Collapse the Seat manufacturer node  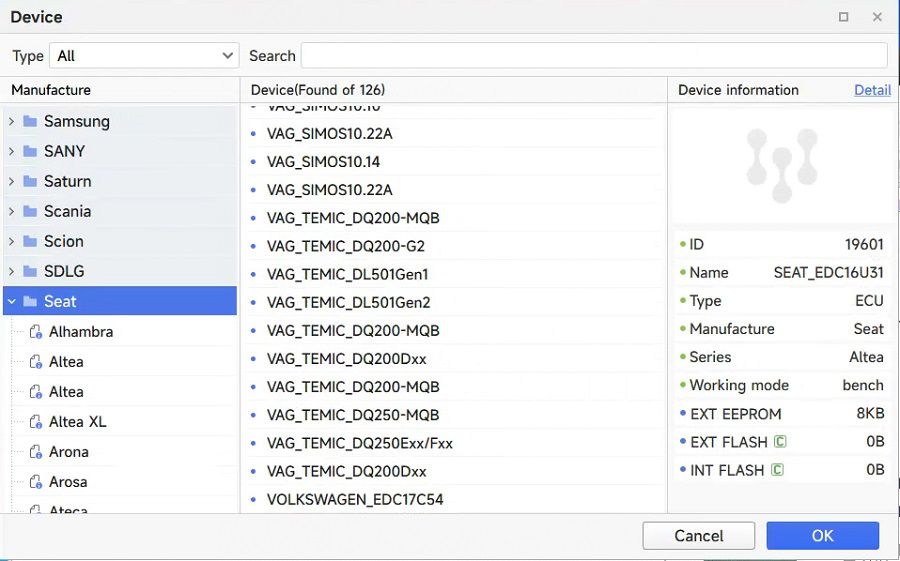(x=11, y=302)
